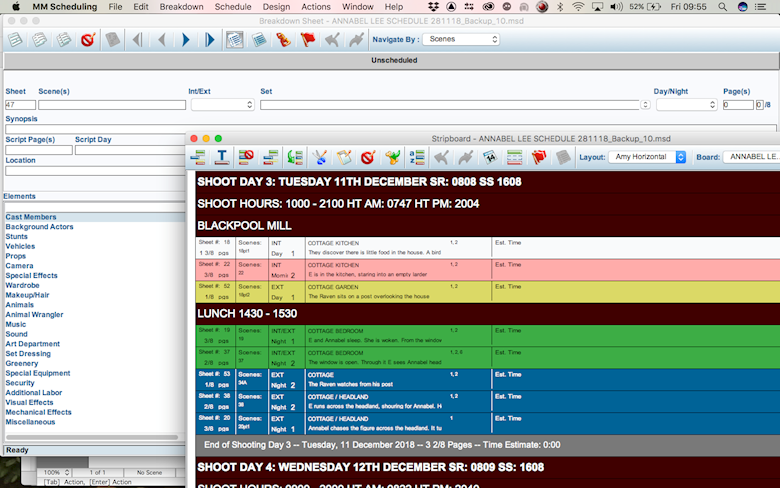The width and height of the screenshot is (780, 488).
Task: Select the Sheet 18 Cottage Kitchen strip
Action: click(x=488, y=247)
